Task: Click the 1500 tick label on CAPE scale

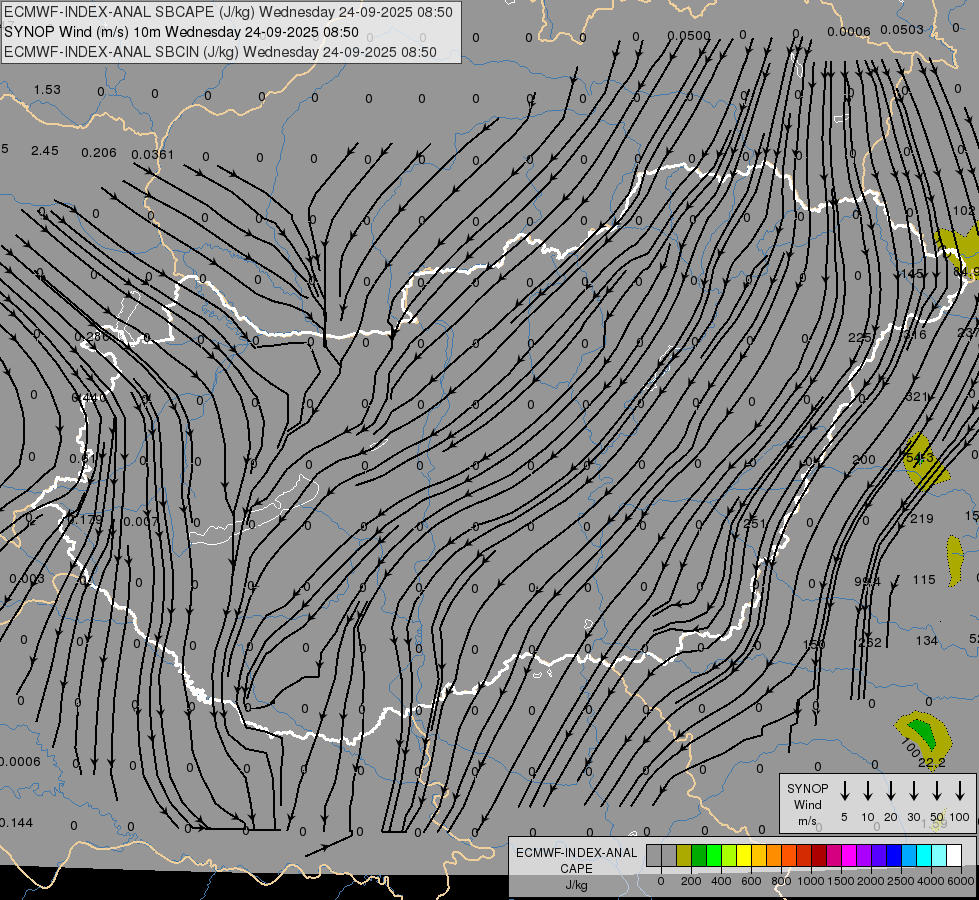Action: pos(841,881)
